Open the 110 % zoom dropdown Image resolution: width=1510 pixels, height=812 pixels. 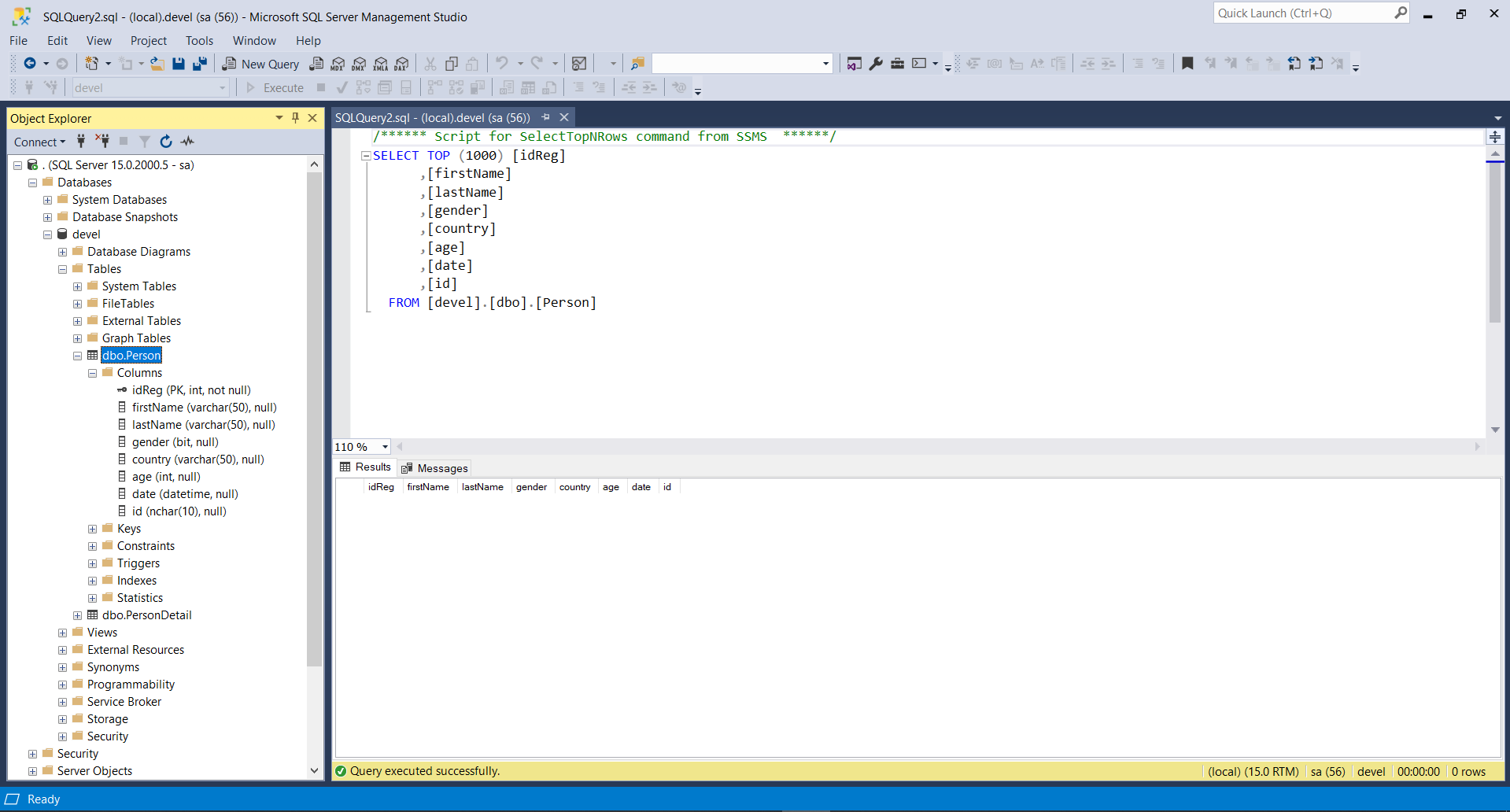coord(385,447)
